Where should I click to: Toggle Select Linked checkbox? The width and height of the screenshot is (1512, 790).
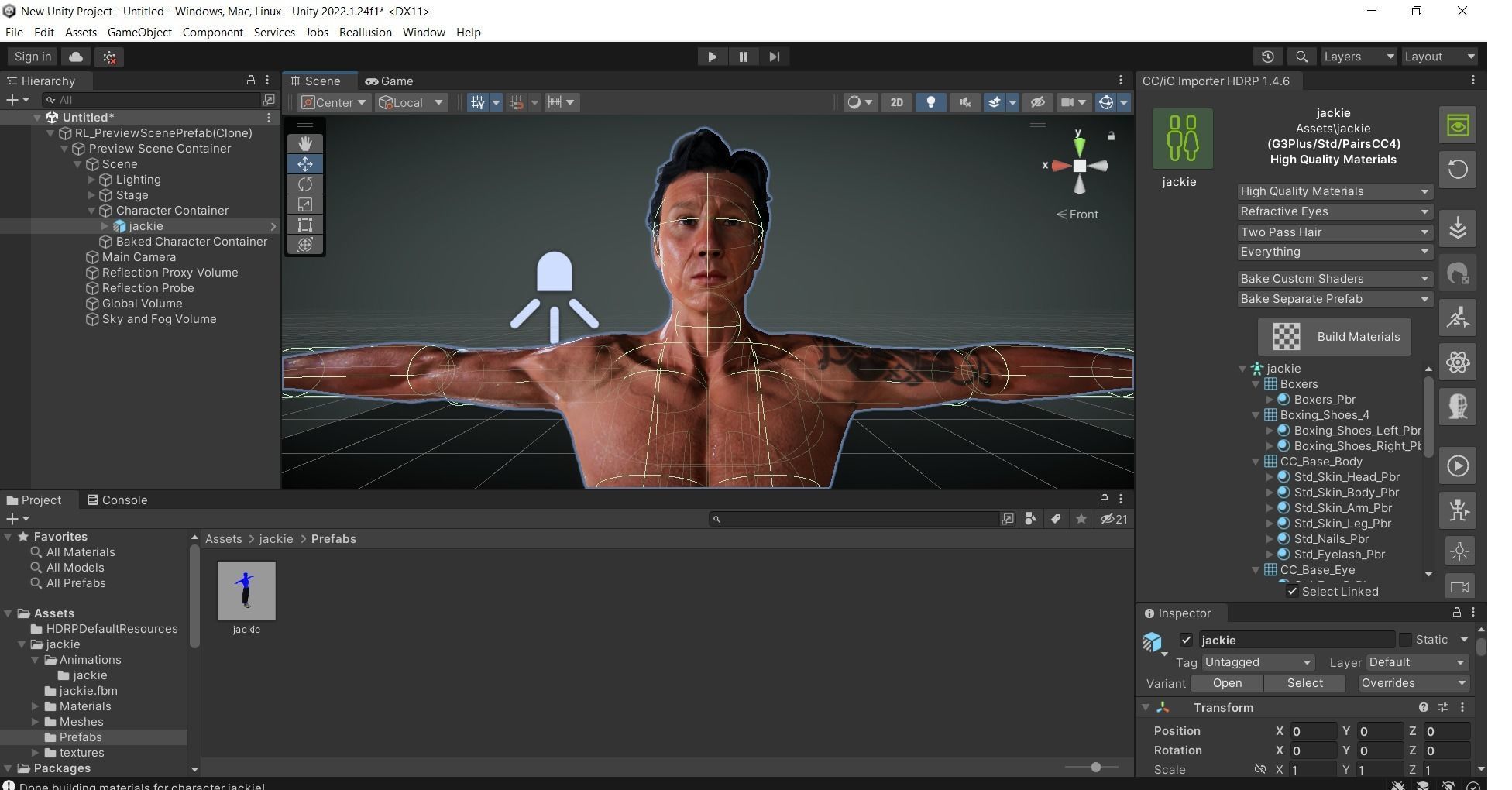click(x=1292, y=592)
